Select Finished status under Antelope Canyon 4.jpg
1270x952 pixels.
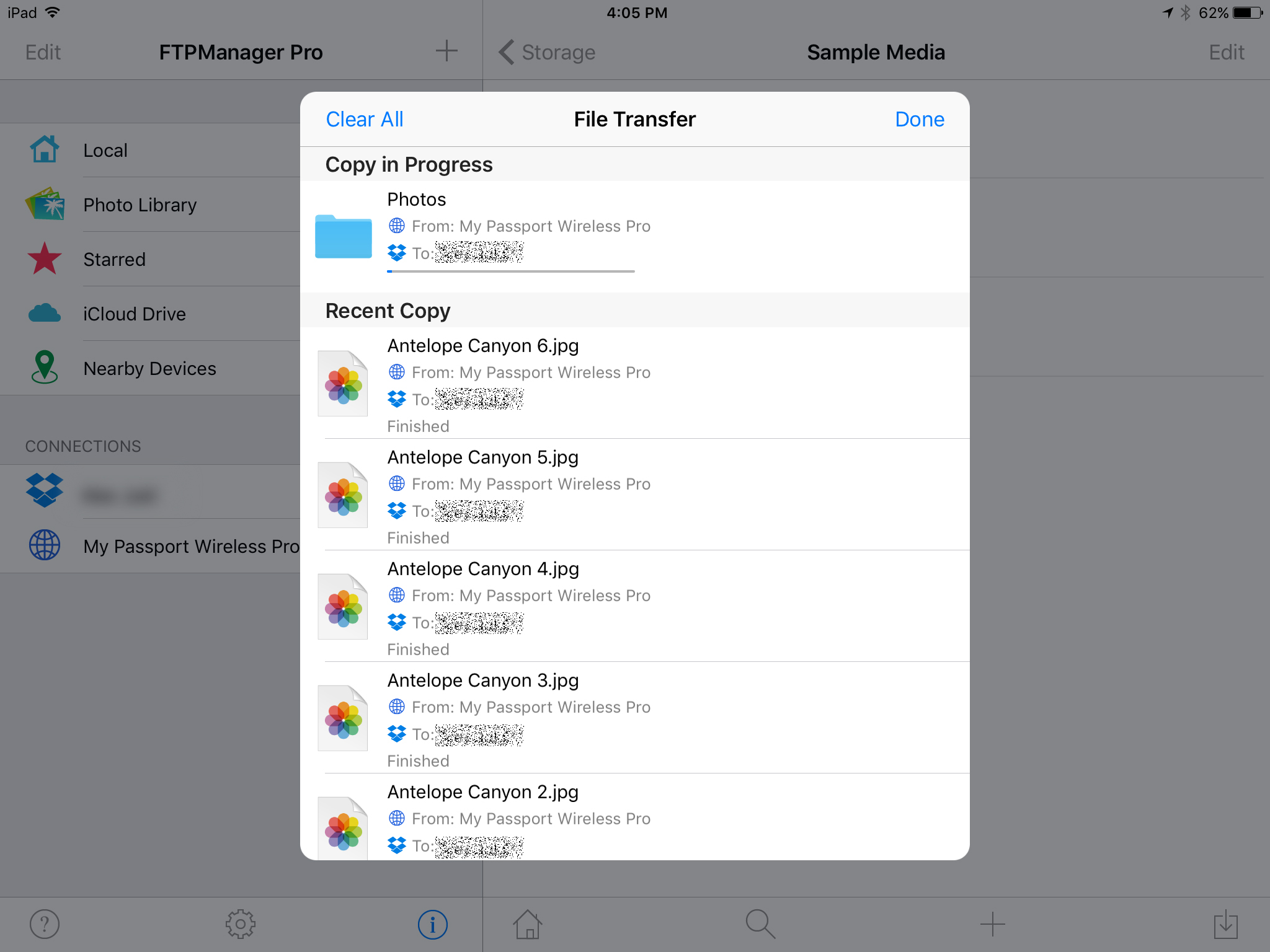419,650
